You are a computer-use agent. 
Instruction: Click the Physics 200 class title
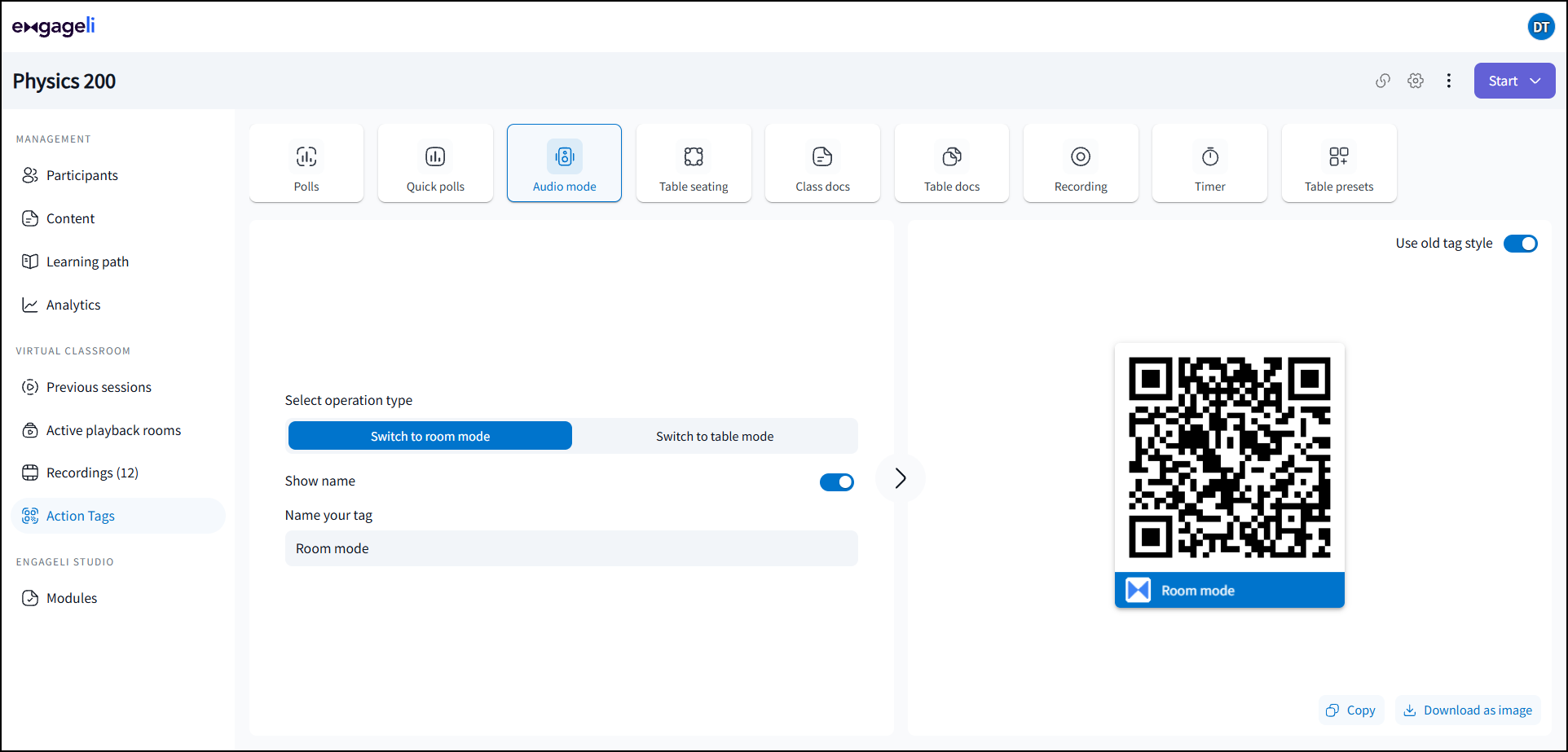pos(64,81)
